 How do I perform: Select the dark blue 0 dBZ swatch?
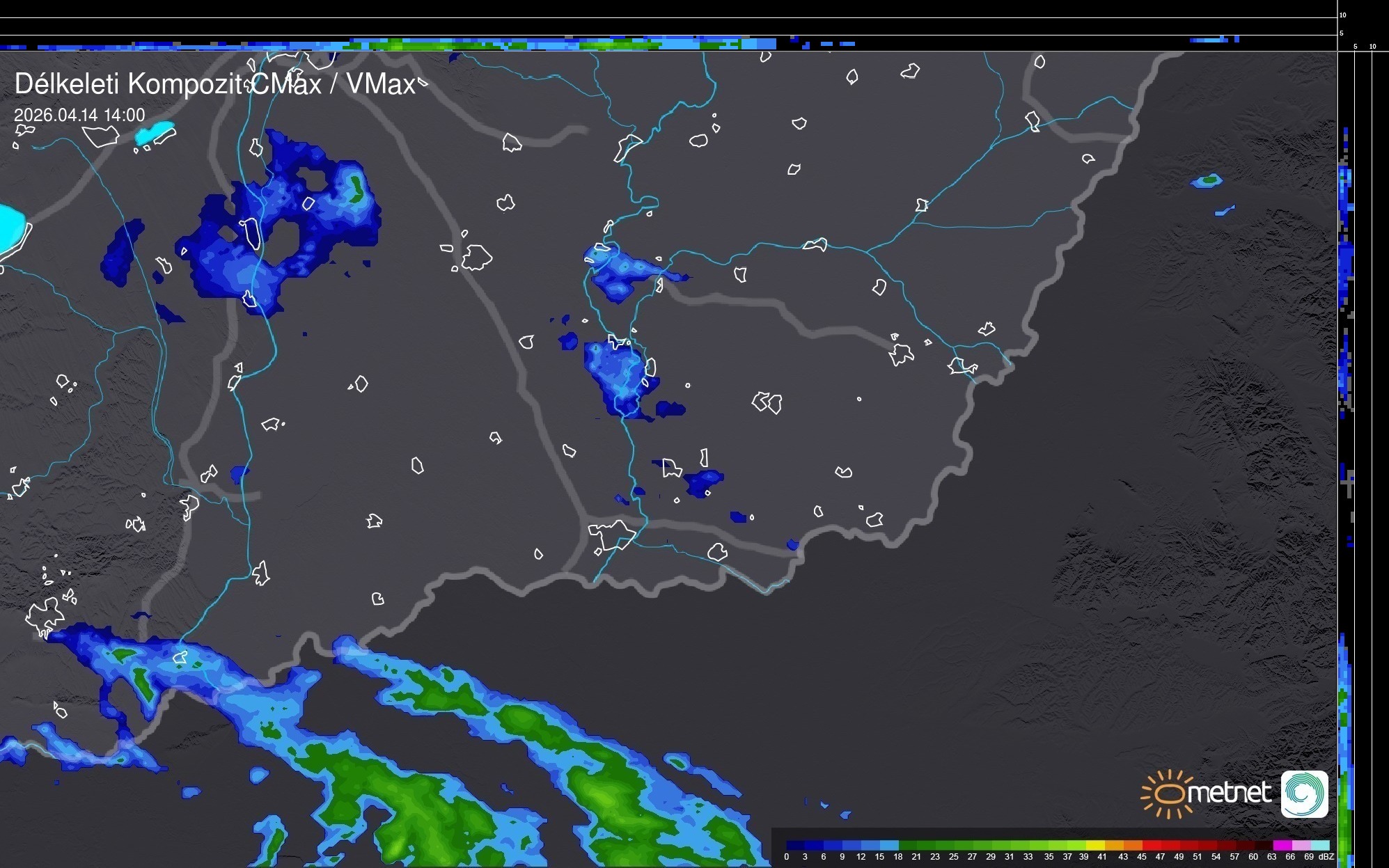click(795, 845)
